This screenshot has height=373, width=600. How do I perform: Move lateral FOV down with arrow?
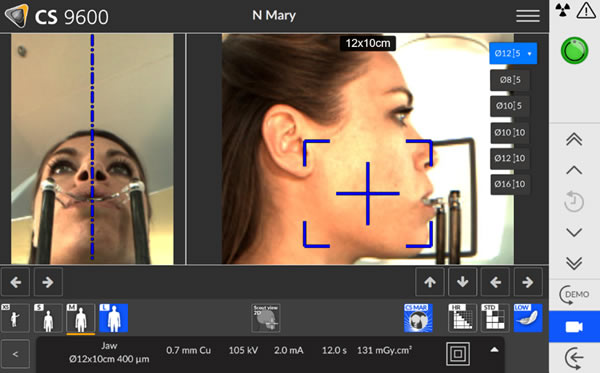coord(462,282)
